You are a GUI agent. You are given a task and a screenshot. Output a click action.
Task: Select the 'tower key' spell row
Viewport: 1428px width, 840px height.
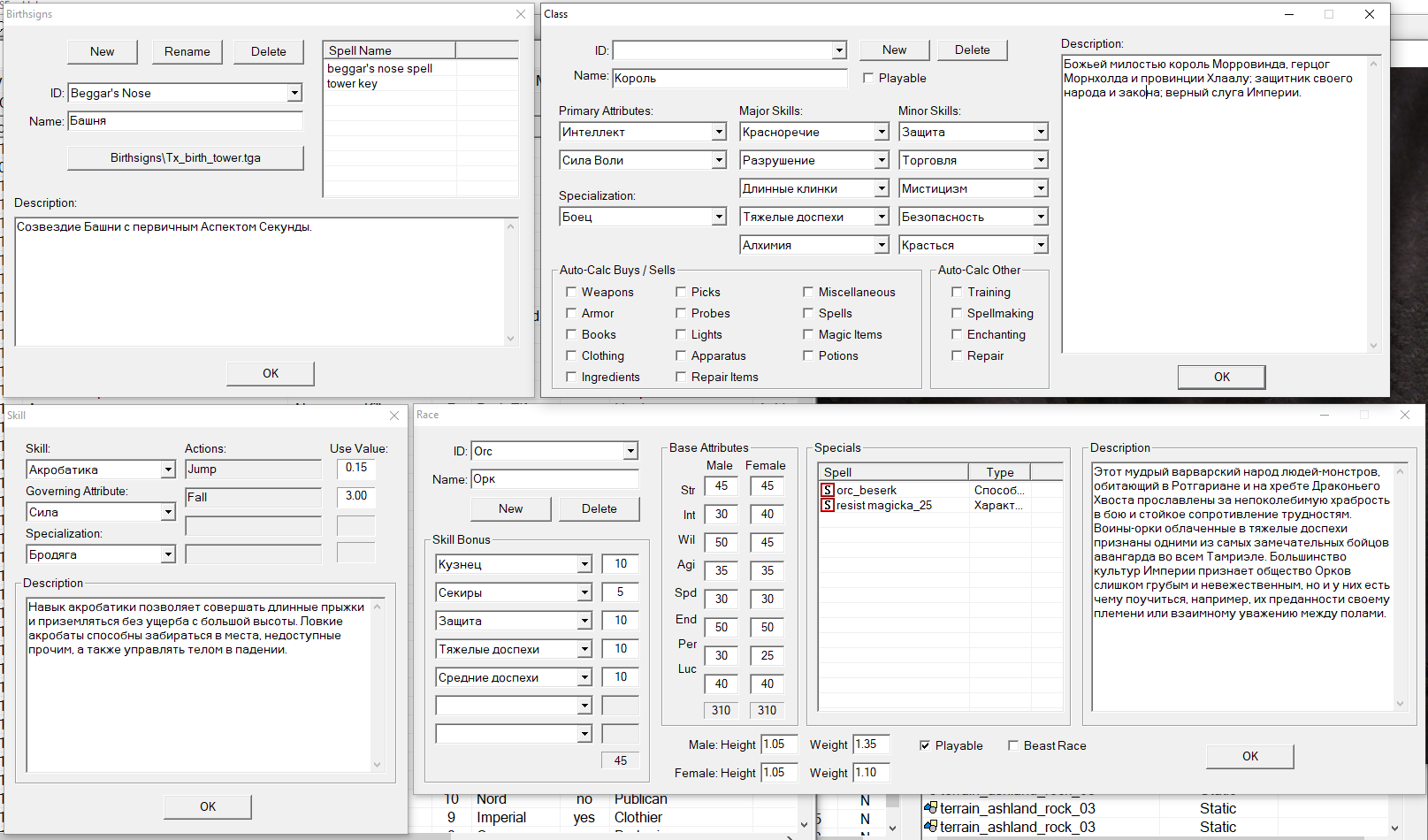tap(352, 83)
